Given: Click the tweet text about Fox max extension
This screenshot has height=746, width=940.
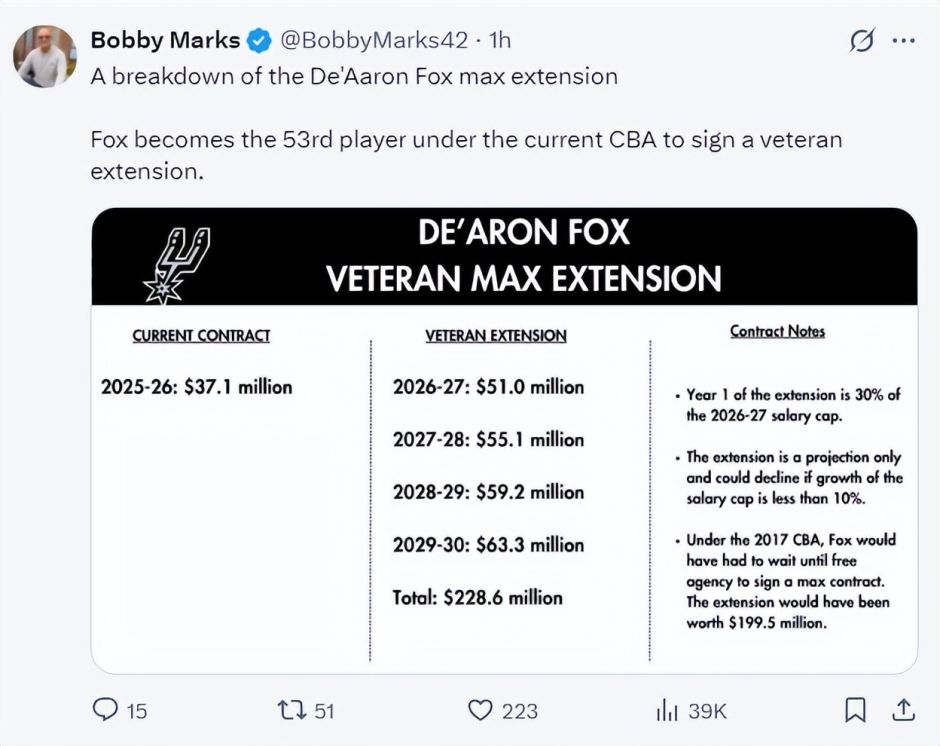Looking at the screenshot, I should pyautogui.click(x=354, y=76).
